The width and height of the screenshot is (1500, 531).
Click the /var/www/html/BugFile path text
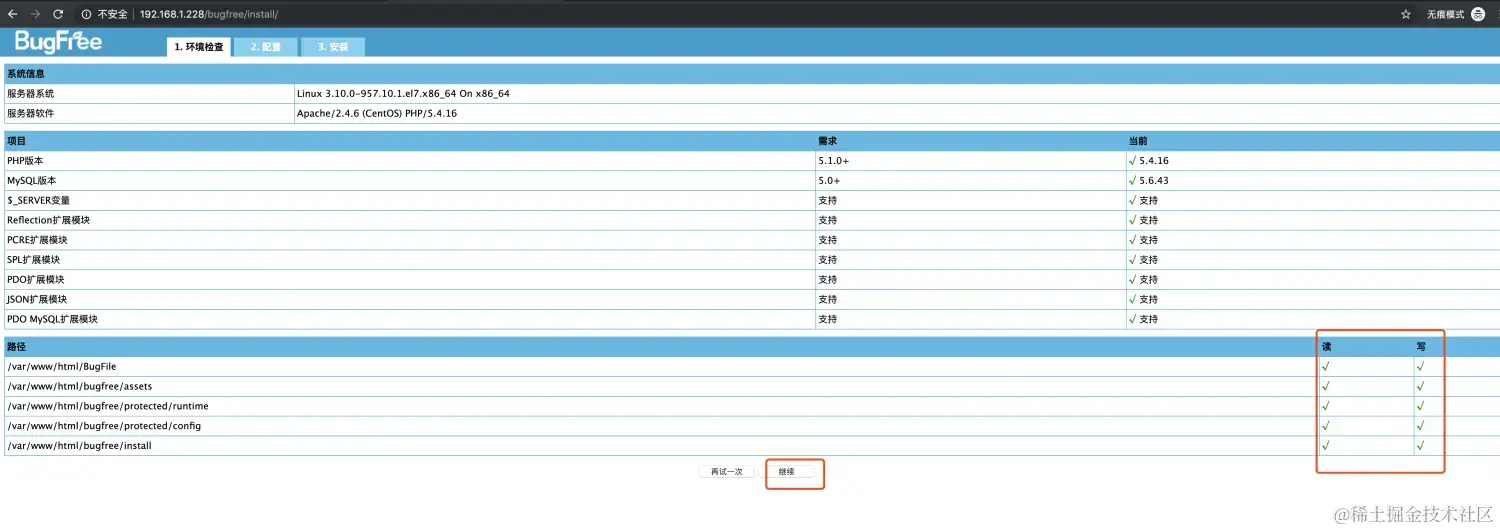coord(61,367)
